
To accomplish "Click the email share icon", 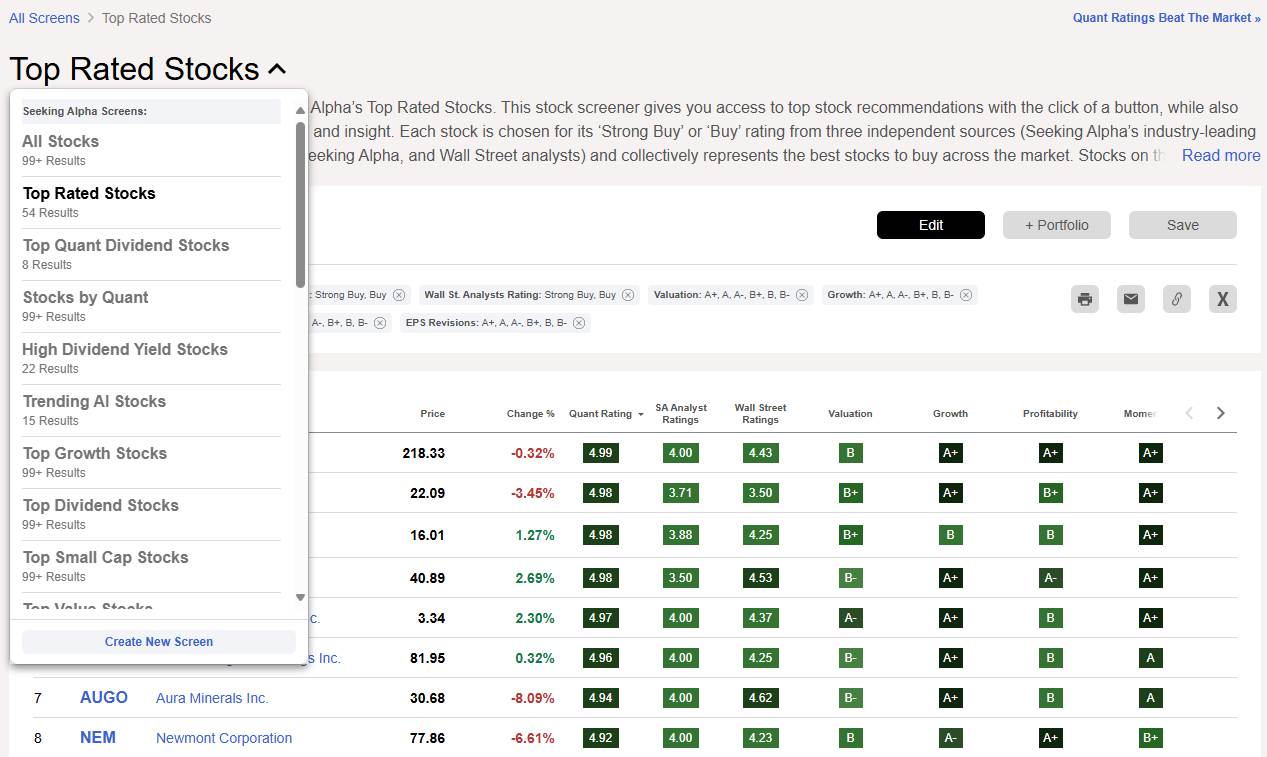I will (1131, 299).
